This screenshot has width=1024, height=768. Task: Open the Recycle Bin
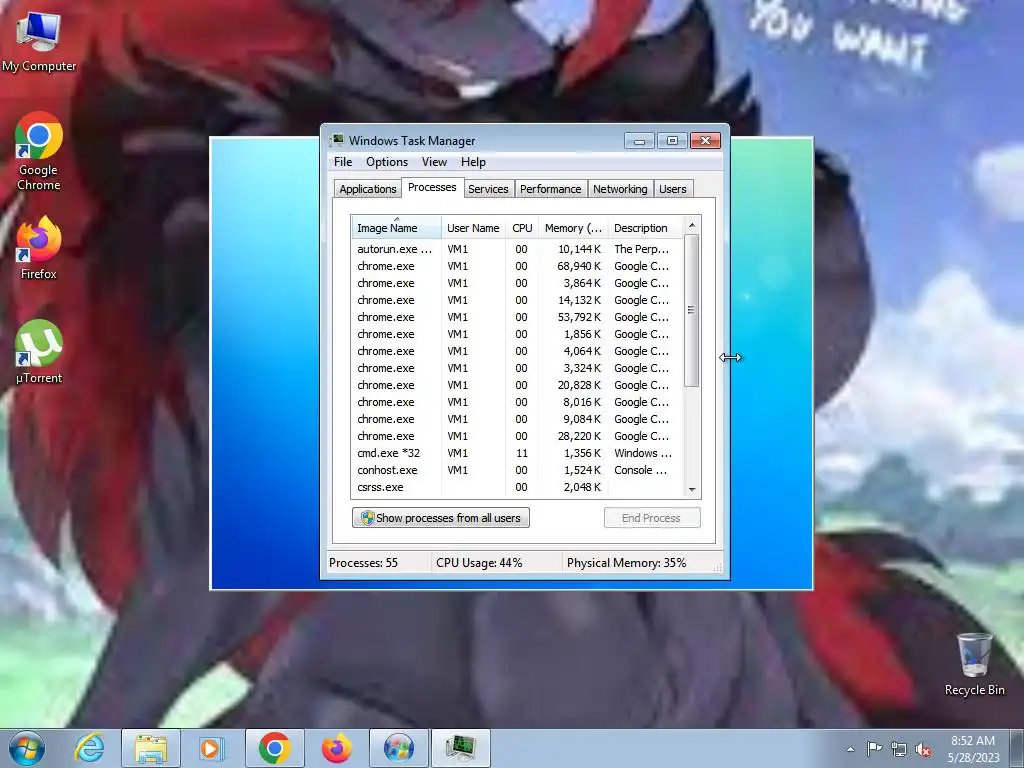tap(974, 664)
